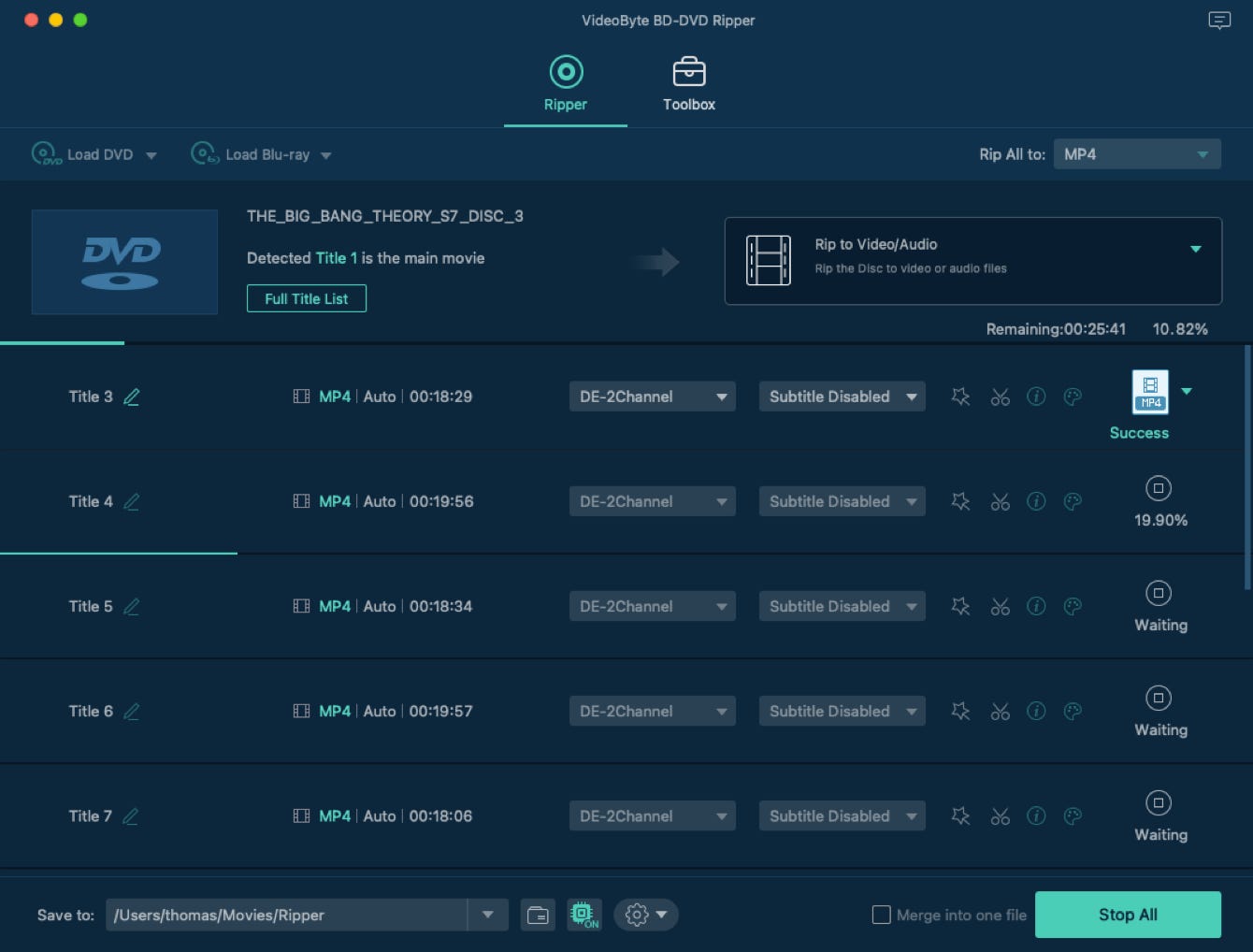Show Title 7 info icon
Image resolution: width=1253 pixels, height=952 pixels.
(1036, 815)
